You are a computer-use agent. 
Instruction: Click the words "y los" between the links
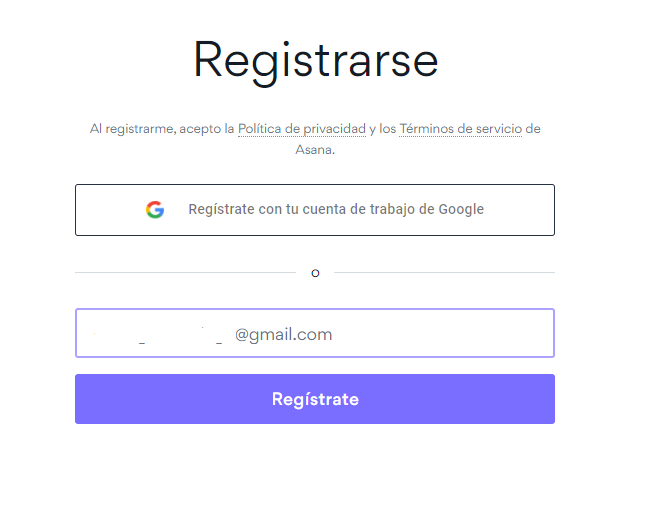click(382, 129)
